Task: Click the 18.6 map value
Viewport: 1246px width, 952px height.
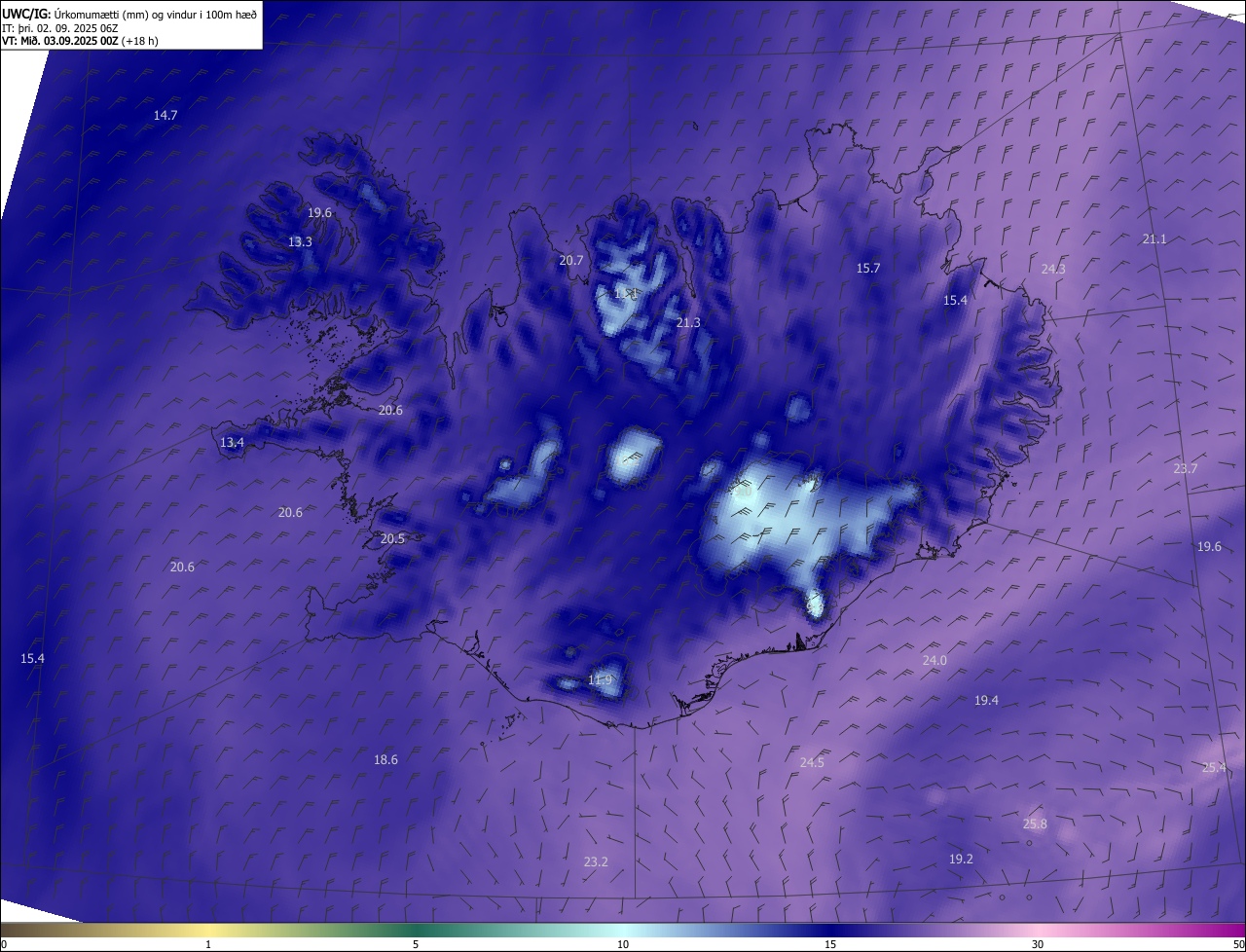Action: [x=385, y=759]
